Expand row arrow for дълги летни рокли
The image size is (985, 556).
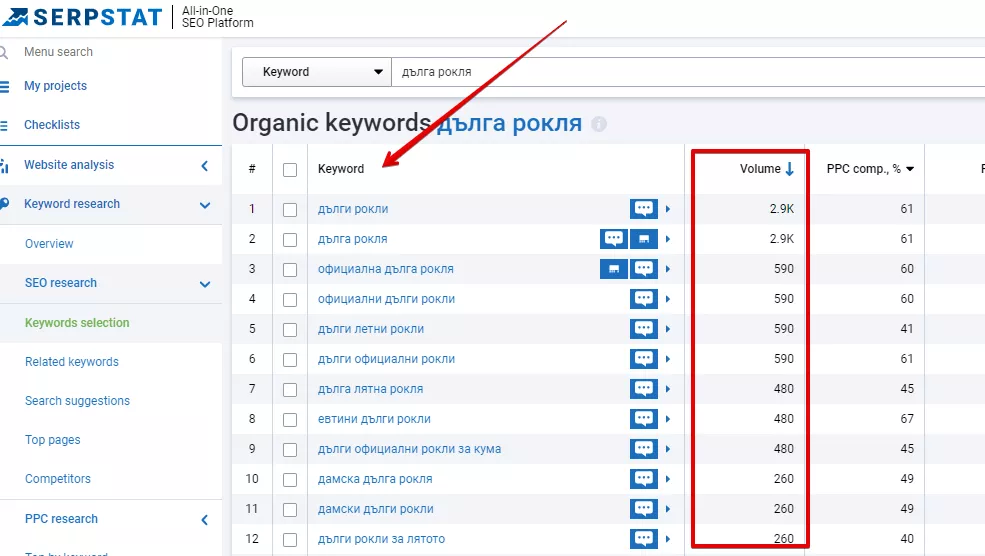(x=667, y=329)
